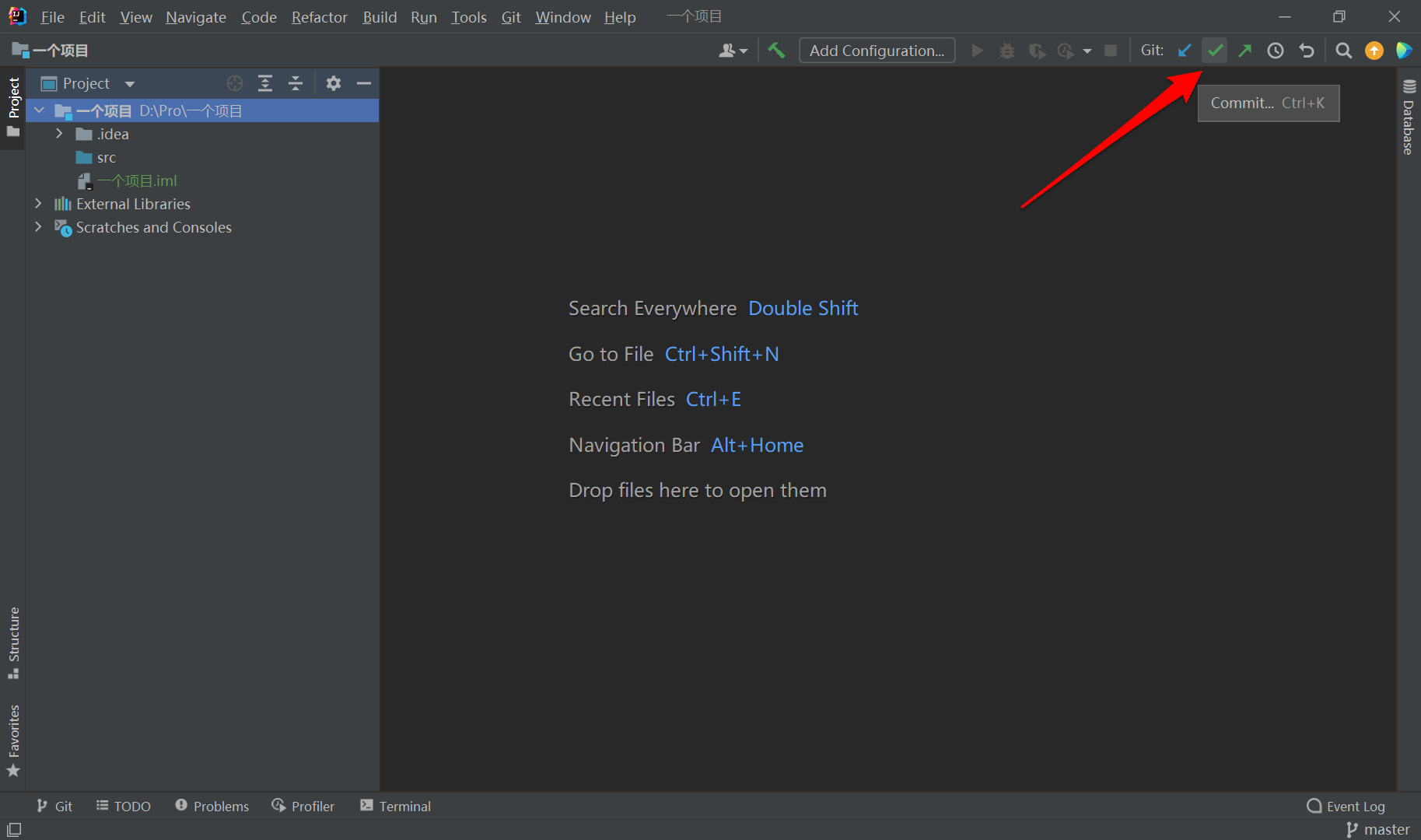The width and height of the screenshot is (1421, 840).
Task: Toggle tool window bars icon at bottom-left
Action: click(14, 829)
